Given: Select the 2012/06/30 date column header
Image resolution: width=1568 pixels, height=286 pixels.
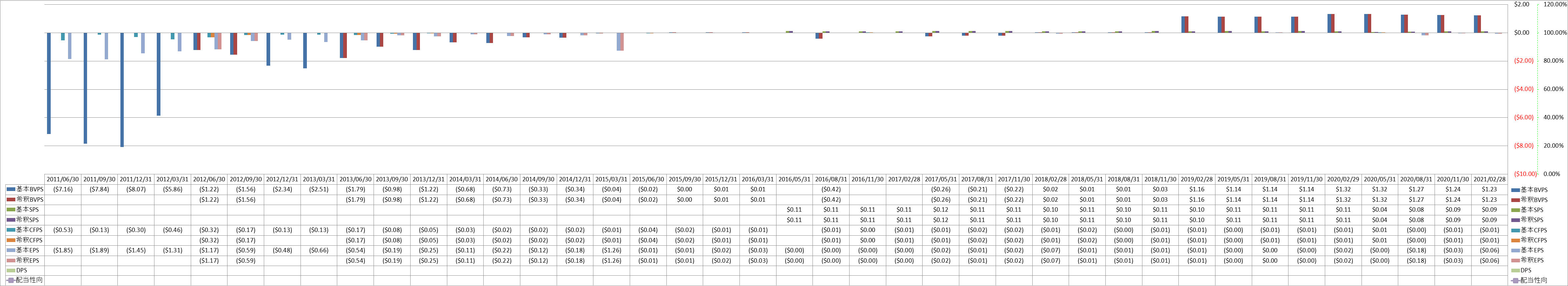Looking at the screenshot, I should coord(209,180).
